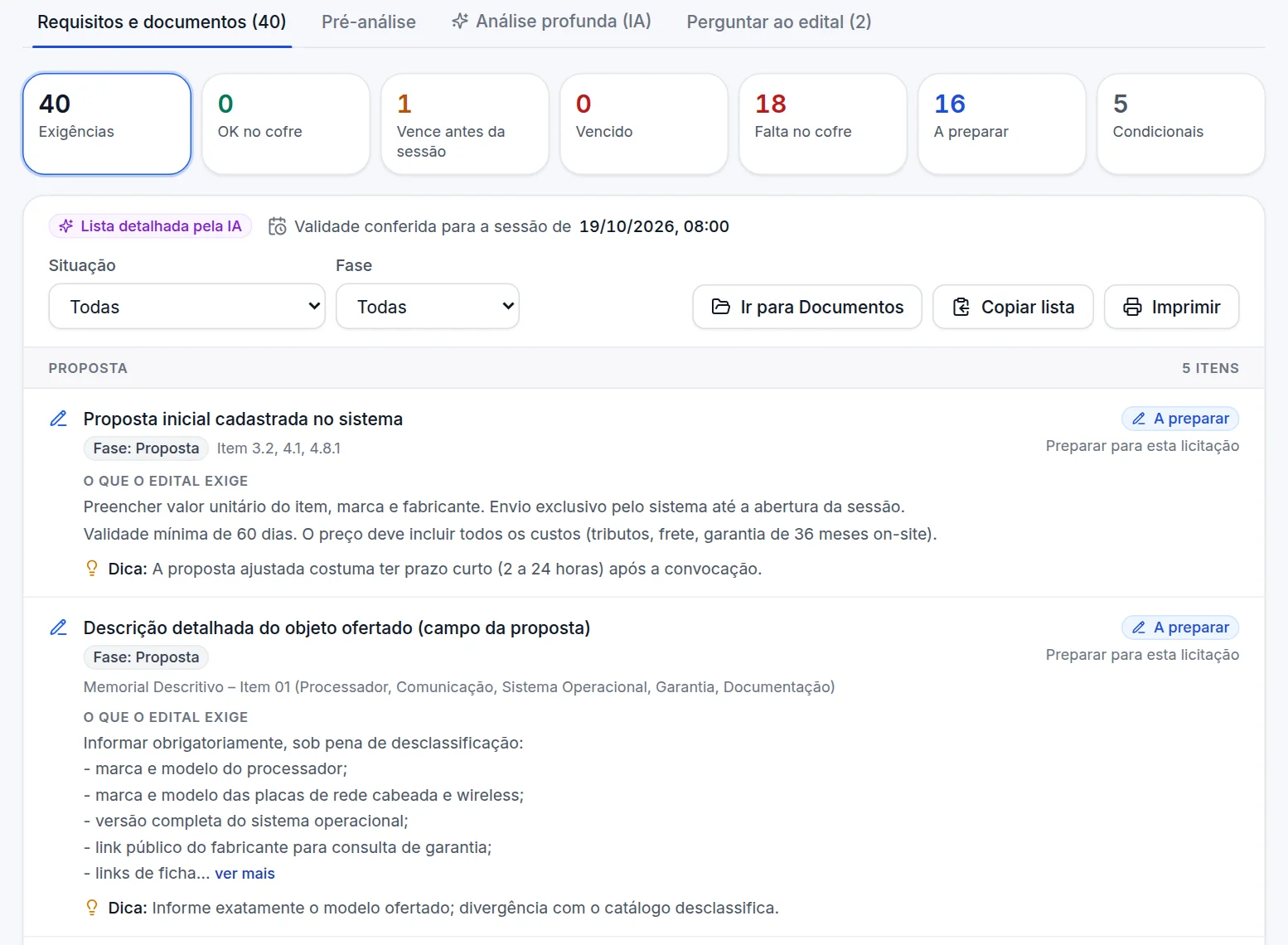Open the Análise profunda (IA) tab
The width and height of the screenshot is (1288, 945).
coord(551,22)
